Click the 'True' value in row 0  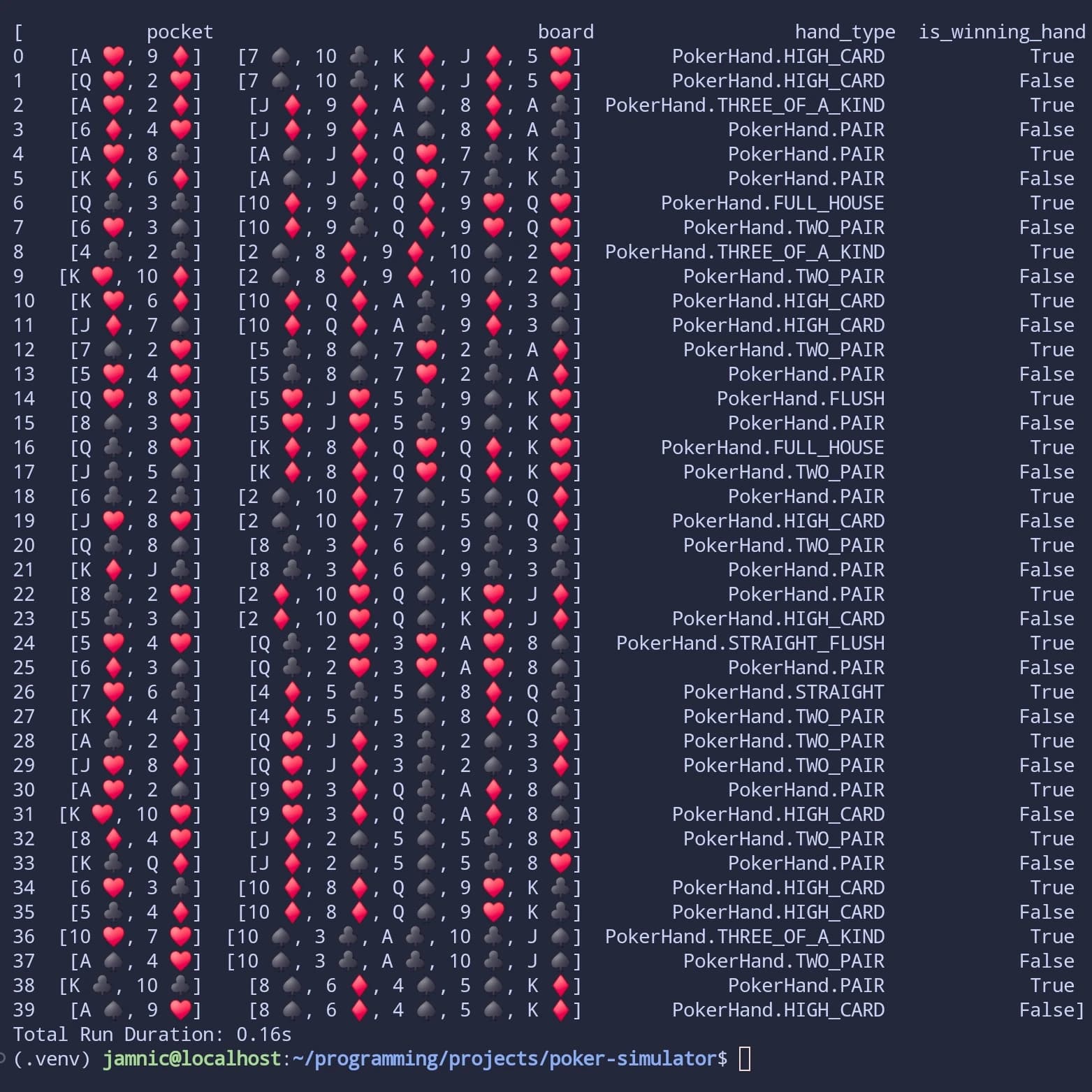(x=1052, y=57)
